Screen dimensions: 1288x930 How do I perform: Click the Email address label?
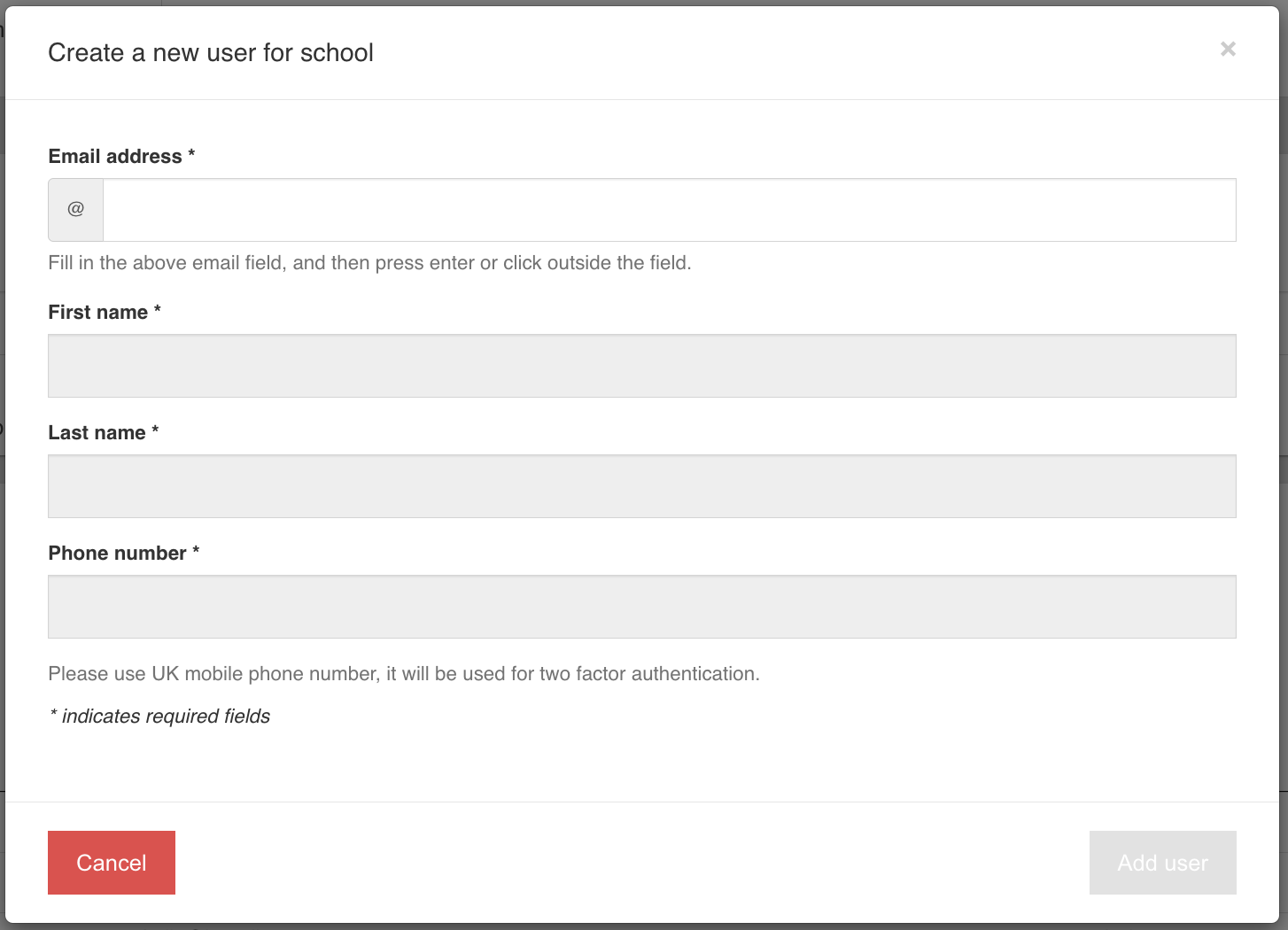click(x=115, y=157)
